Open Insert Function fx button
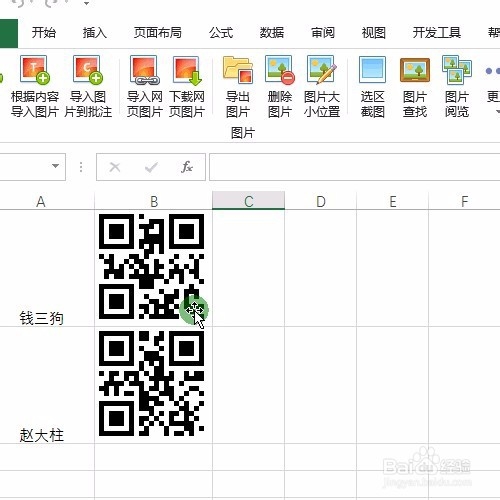The width and height of the screenshot is (500, 500). 187,167
